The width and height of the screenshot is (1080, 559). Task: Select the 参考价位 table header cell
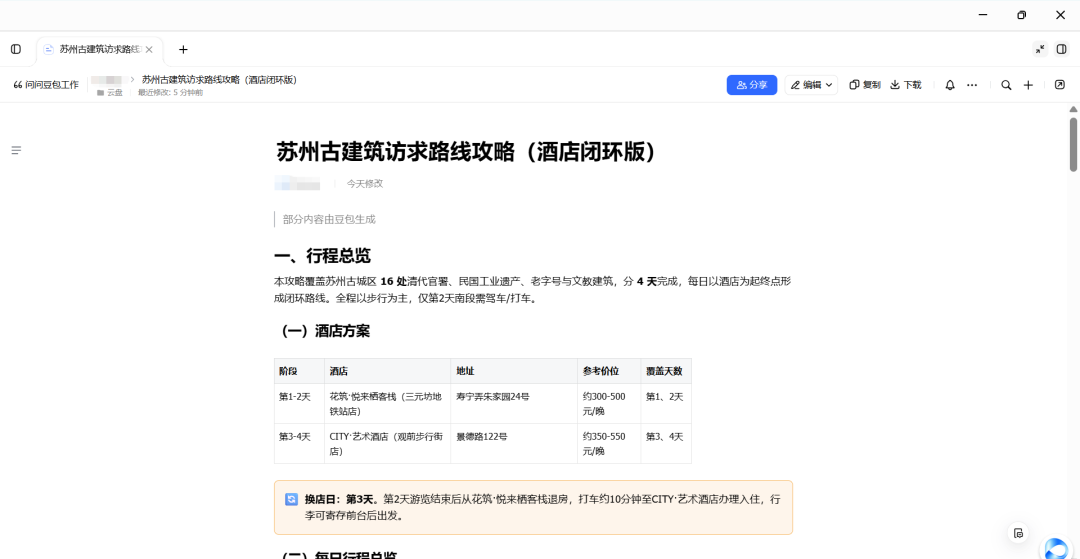pos(609,371)
